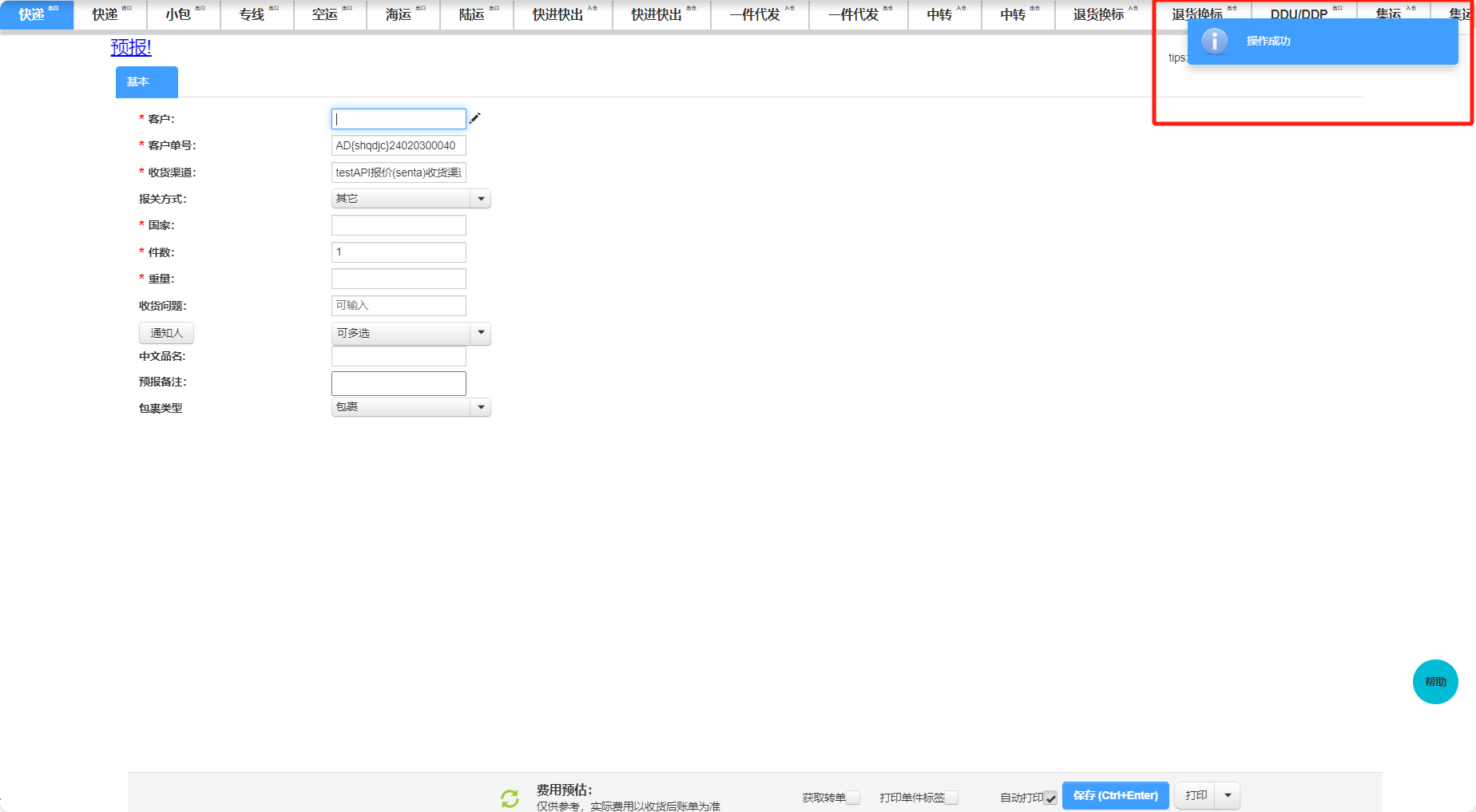This screenshot has height=812, width=1476.
Task: Tick the 打印单件标签 checkbox
Action: [x=951, y=798]
